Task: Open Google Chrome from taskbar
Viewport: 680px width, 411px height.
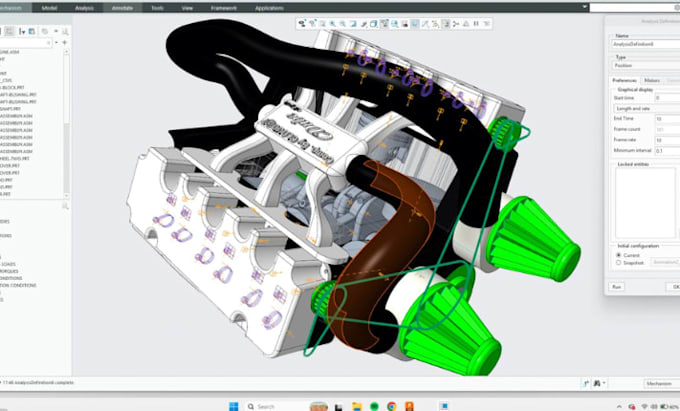Action: point(392,406)
